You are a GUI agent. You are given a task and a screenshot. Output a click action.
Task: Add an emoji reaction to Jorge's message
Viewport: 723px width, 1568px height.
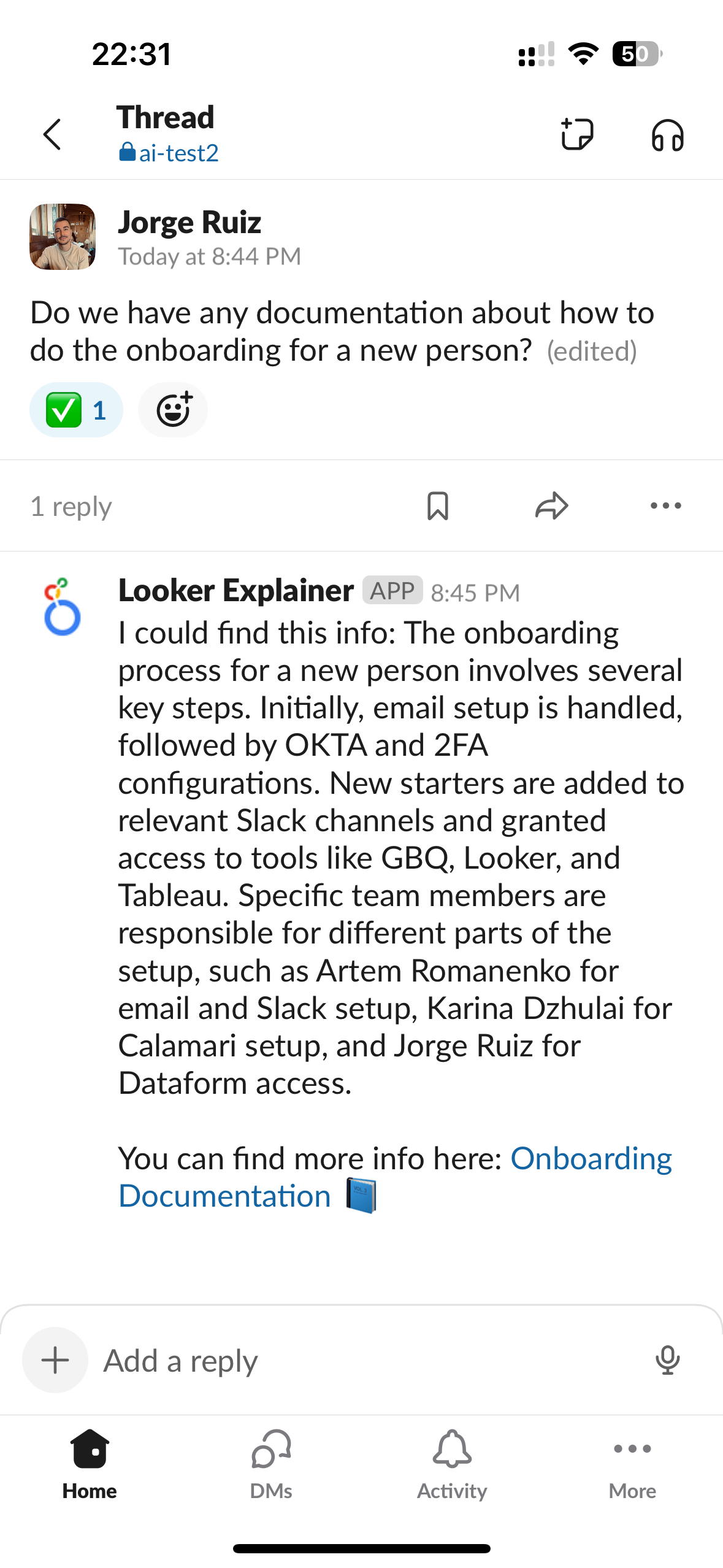click(173, 410)
